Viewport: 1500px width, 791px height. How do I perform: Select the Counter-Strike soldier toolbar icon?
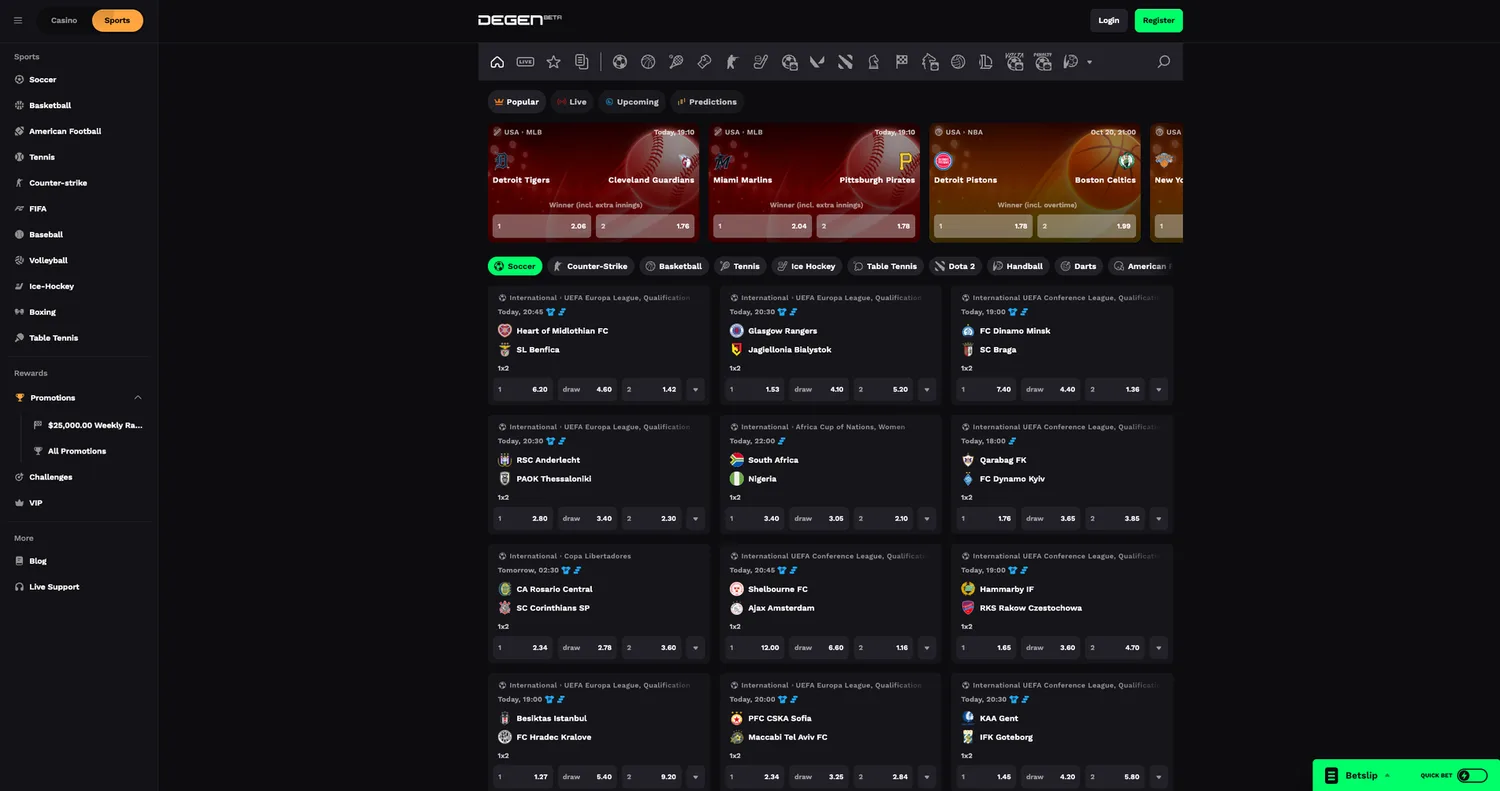[x=732, y=62]
